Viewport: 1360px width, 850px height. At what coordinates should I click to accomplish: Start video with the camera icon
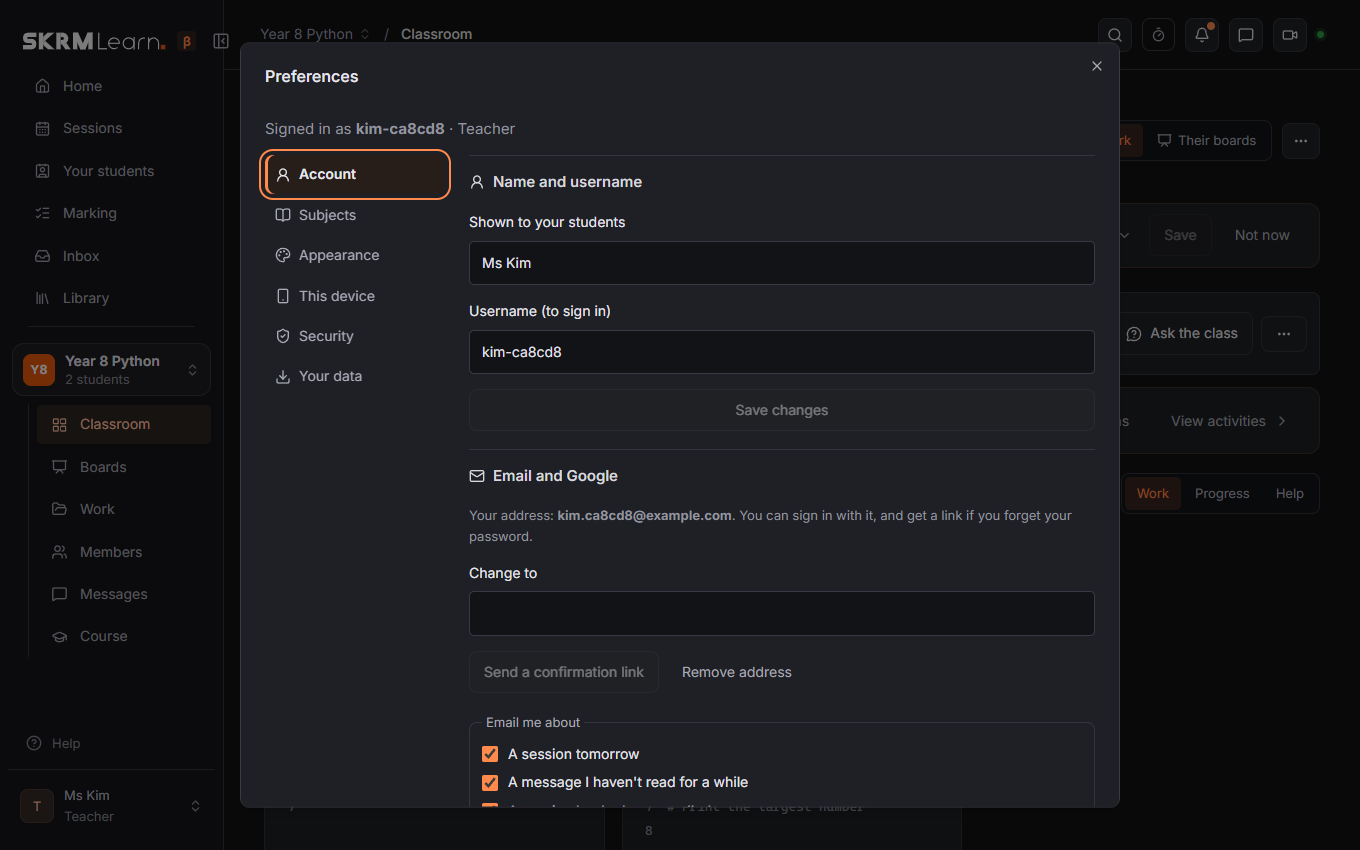1290,35
